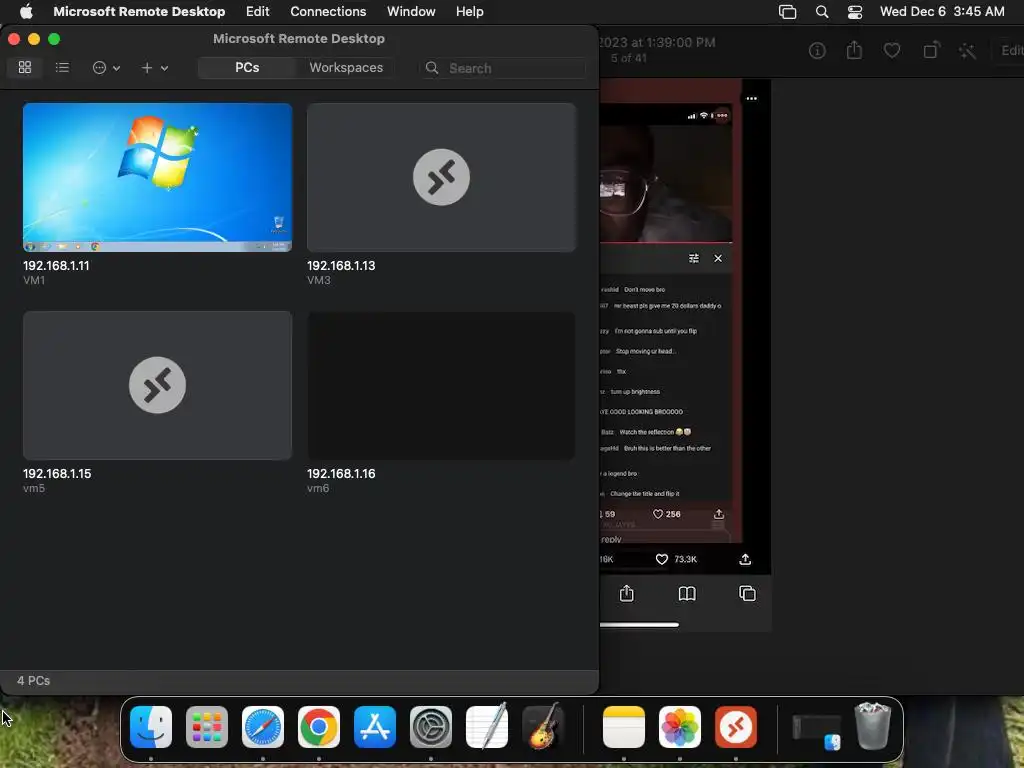Image resolution: width=1024 pixels, height=768 pixels.
Task: Favorite the photo with the heart icon
Action: tap(892, 50)
